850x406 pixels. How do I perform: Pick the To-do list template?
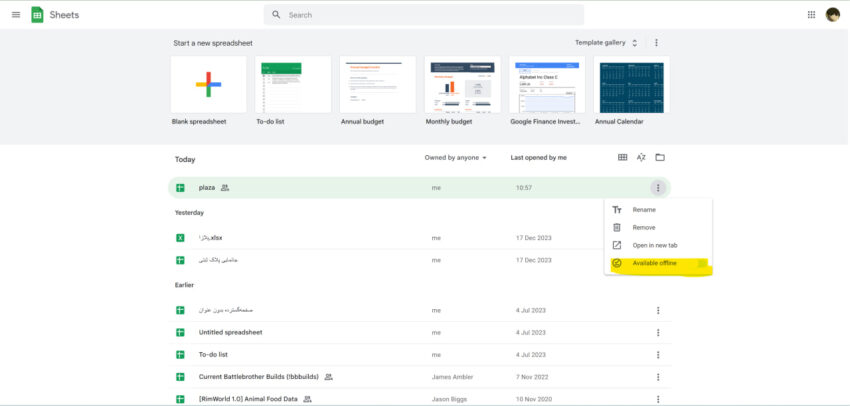[x=293, y=85]
